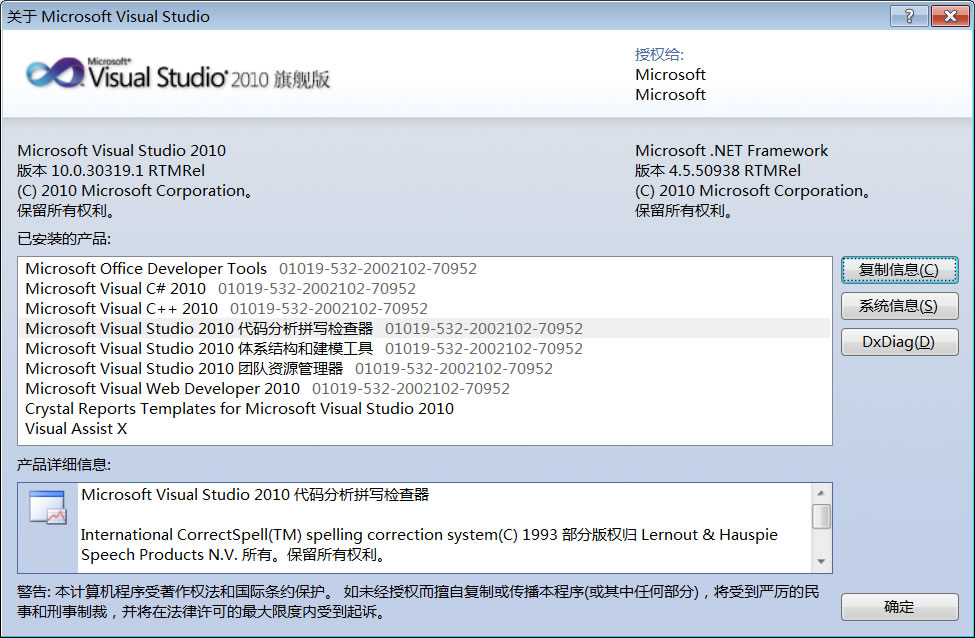Open 系统信息(S) system information
This screenshot has width=975, height=638.
899,306
